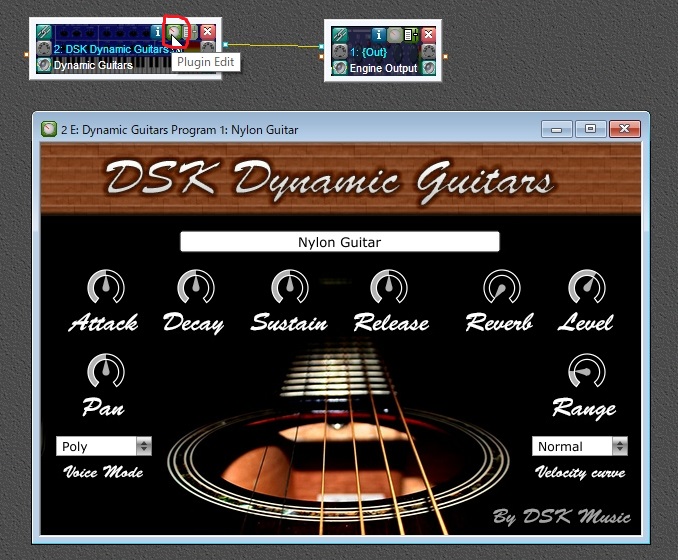
Task: Click the Reverb knob
Action: coord(502,287)
